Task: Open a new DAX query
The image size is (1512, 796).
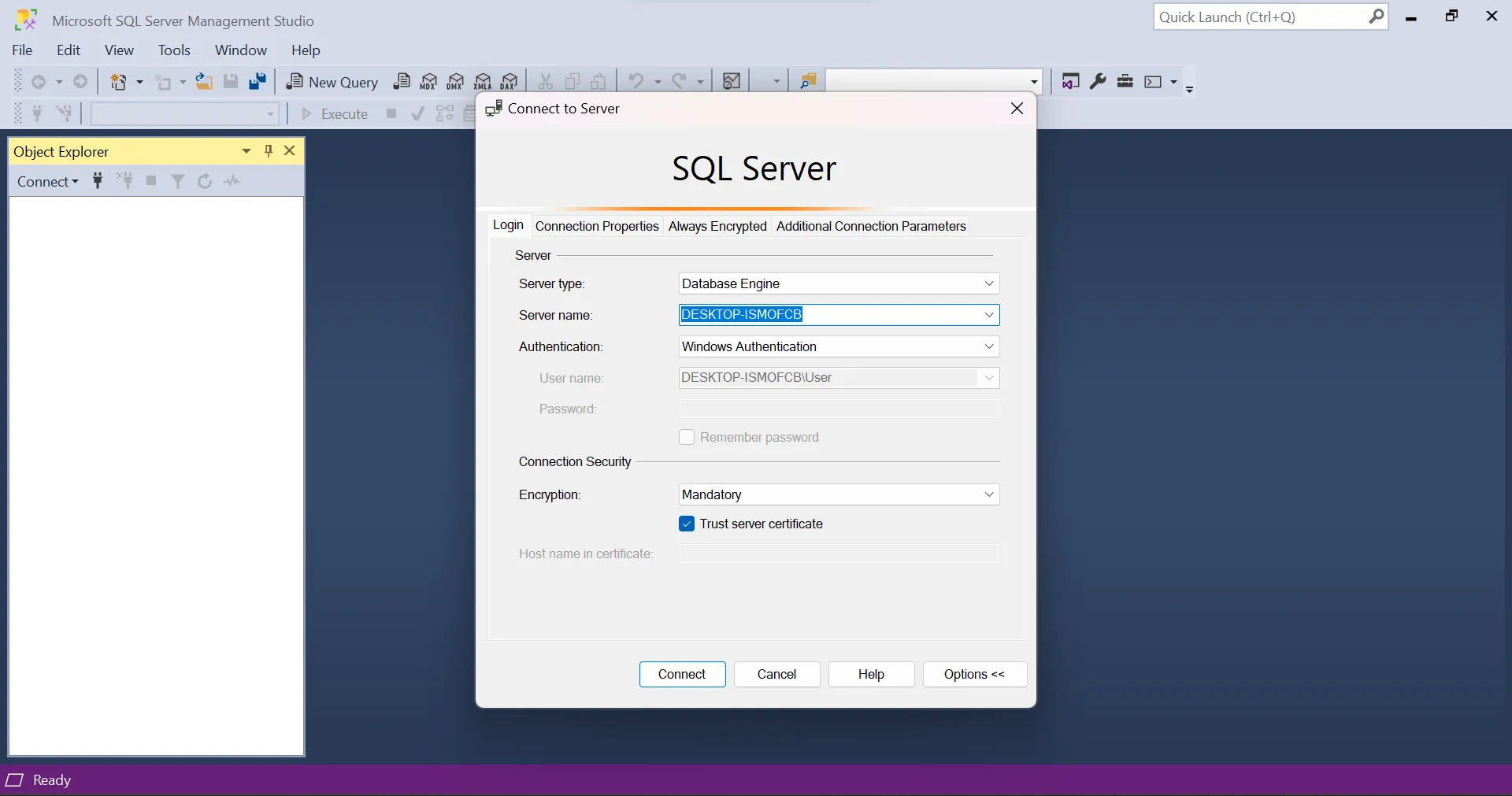Action: [x=510, y=81]
